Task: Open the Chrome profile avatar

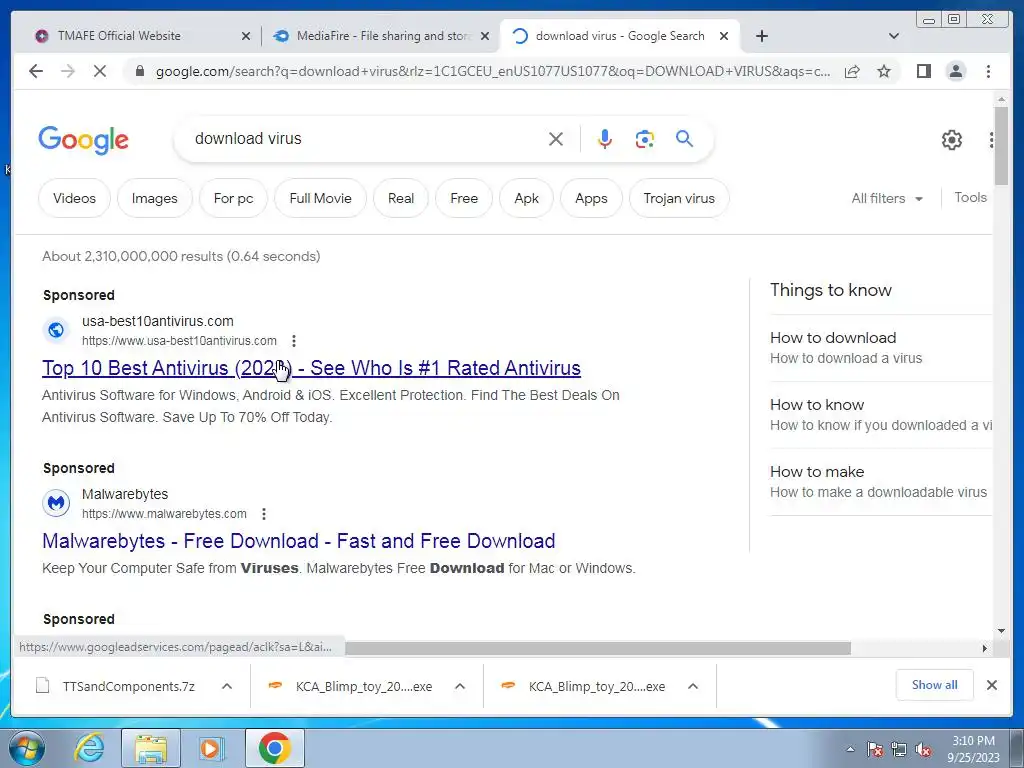Action: (x=955, y=71)
